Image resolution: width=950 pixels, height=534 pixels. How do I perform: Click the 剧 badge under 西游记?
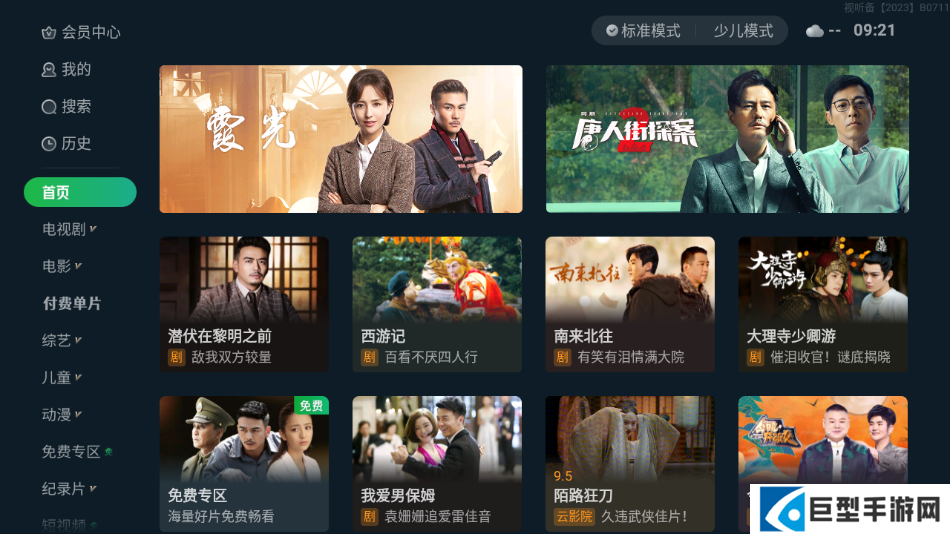tap(368, 357)
